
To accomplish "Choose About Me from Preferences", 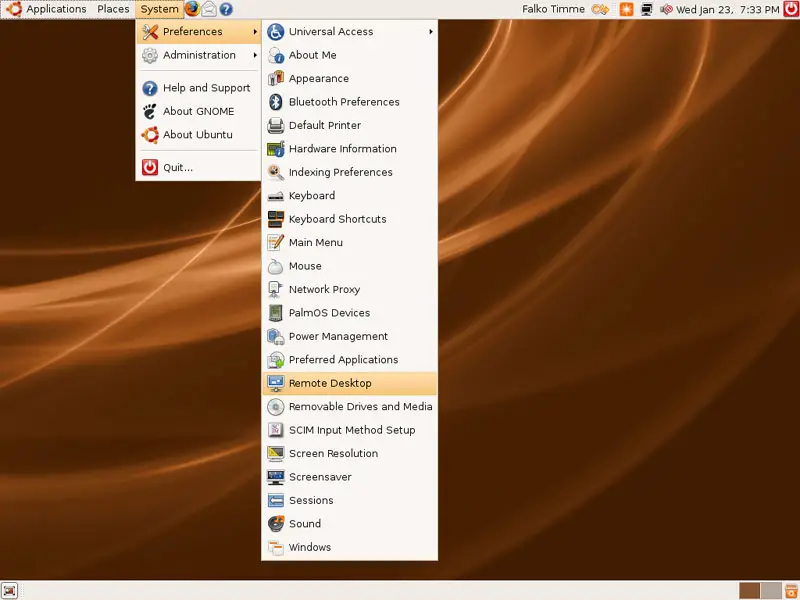I will (x=349, y=55).
